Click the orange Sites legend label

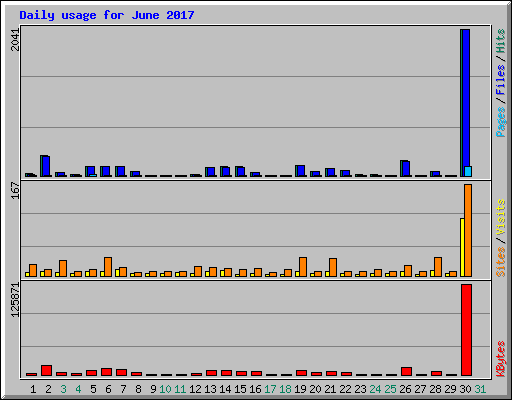[500, 262]
